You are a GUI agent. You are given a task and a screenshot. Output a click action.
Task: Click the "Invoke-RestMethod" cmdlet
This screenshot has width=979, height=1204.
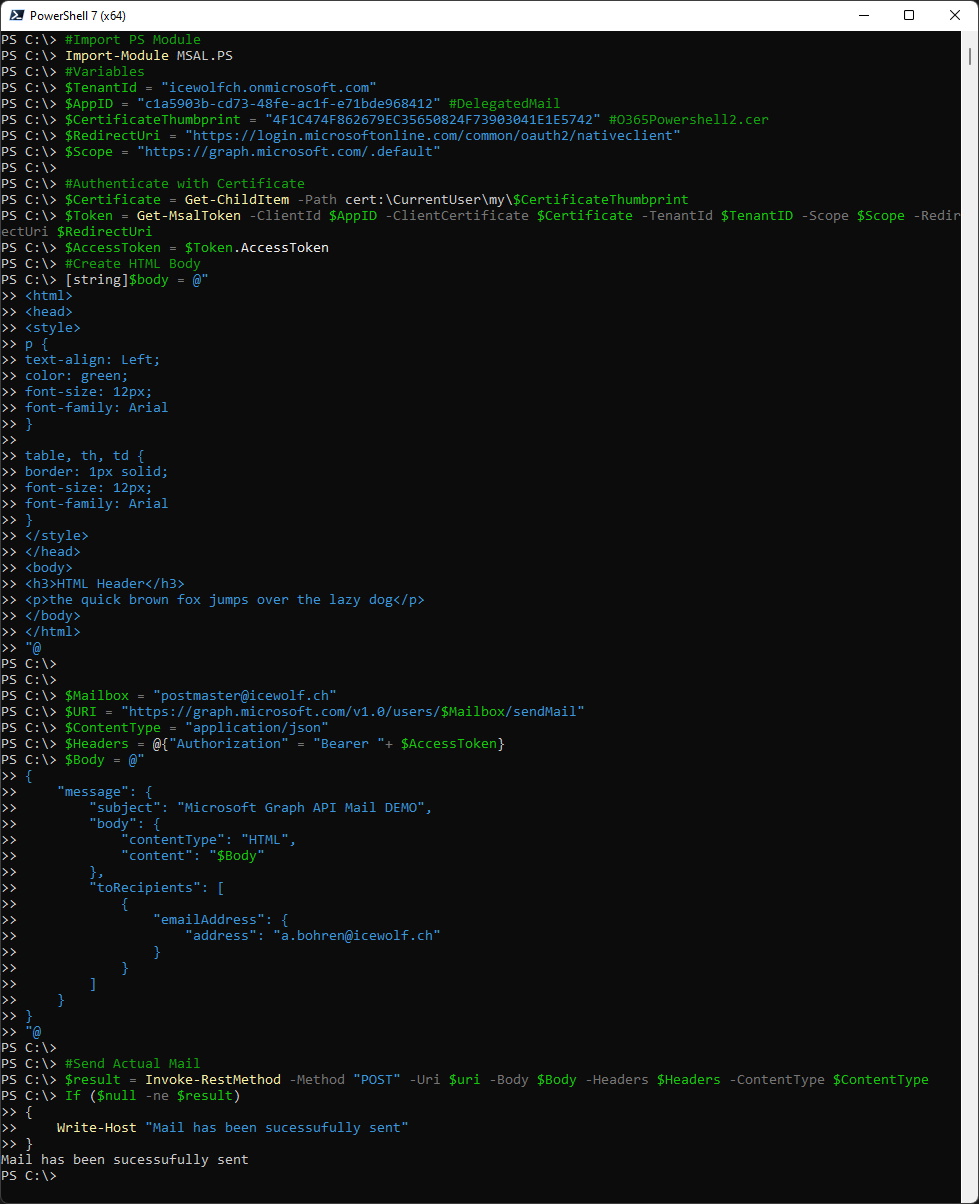(213, 1080)
